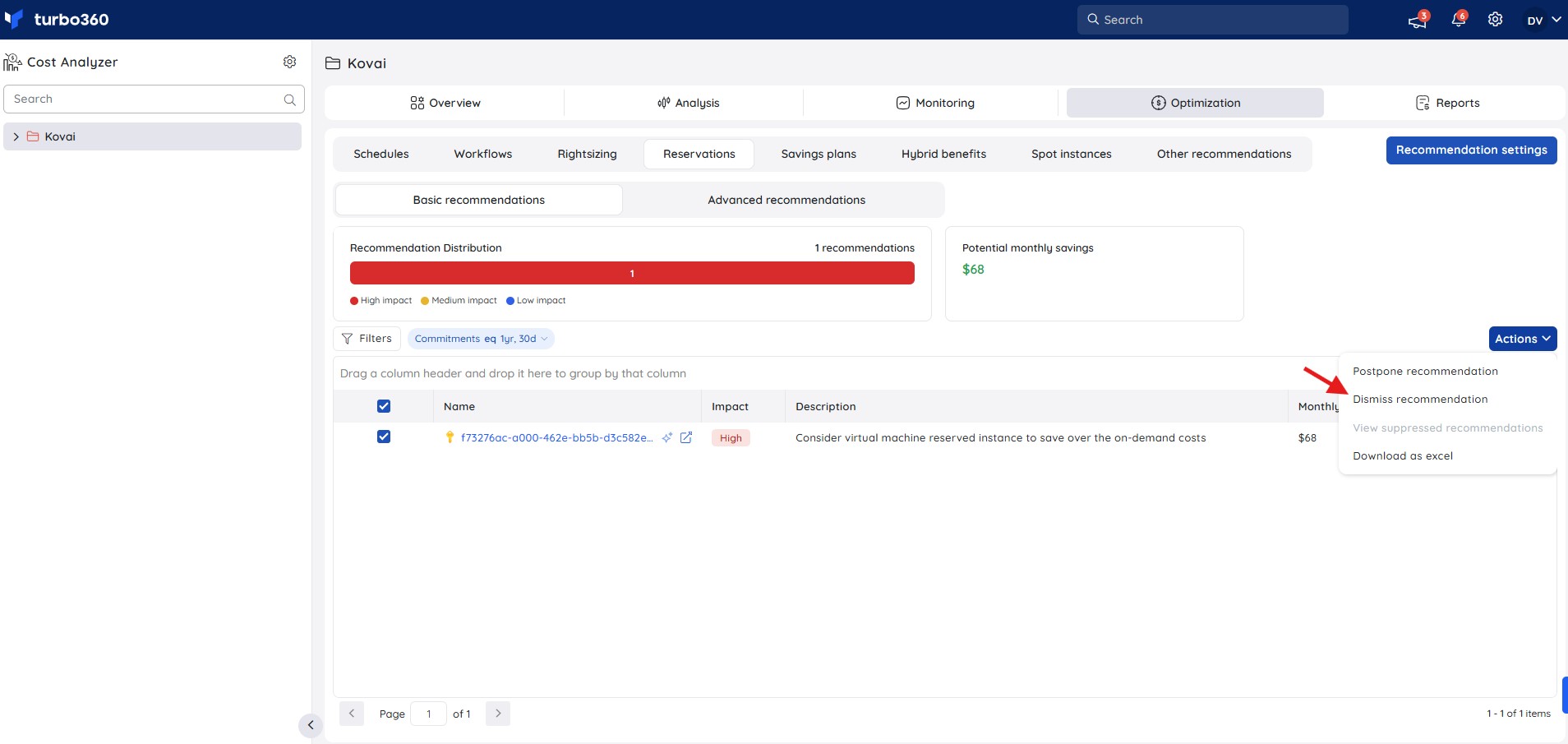Open the Hybrid benefits sub-tab

943,154
